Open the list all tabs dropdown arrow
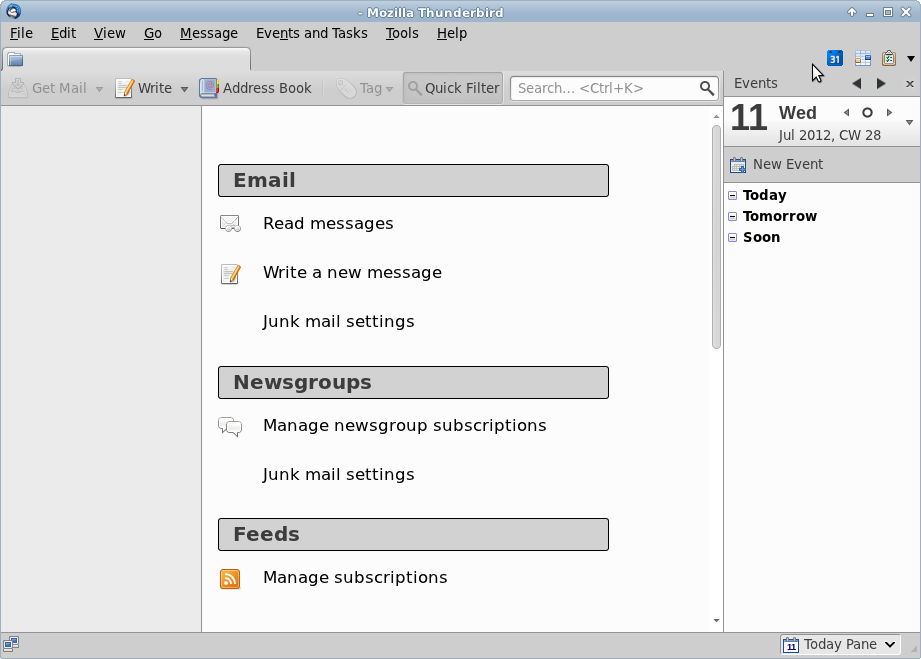 tap(910, 59)
